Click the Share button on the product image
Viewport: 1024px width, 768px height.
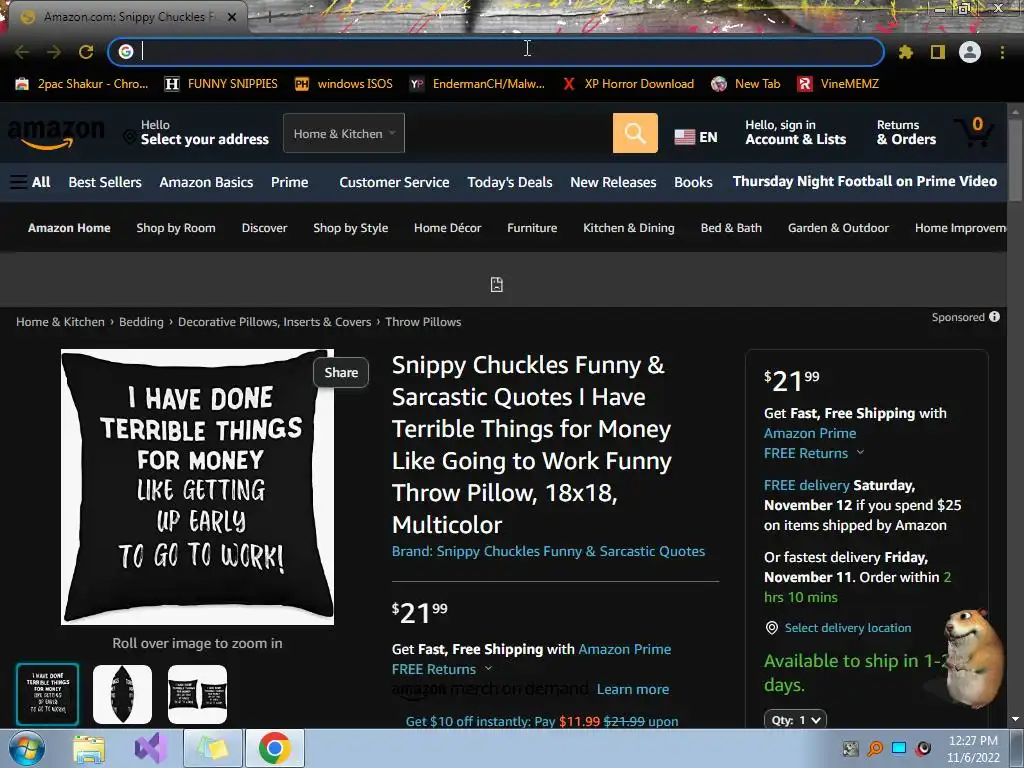(341, 372)
